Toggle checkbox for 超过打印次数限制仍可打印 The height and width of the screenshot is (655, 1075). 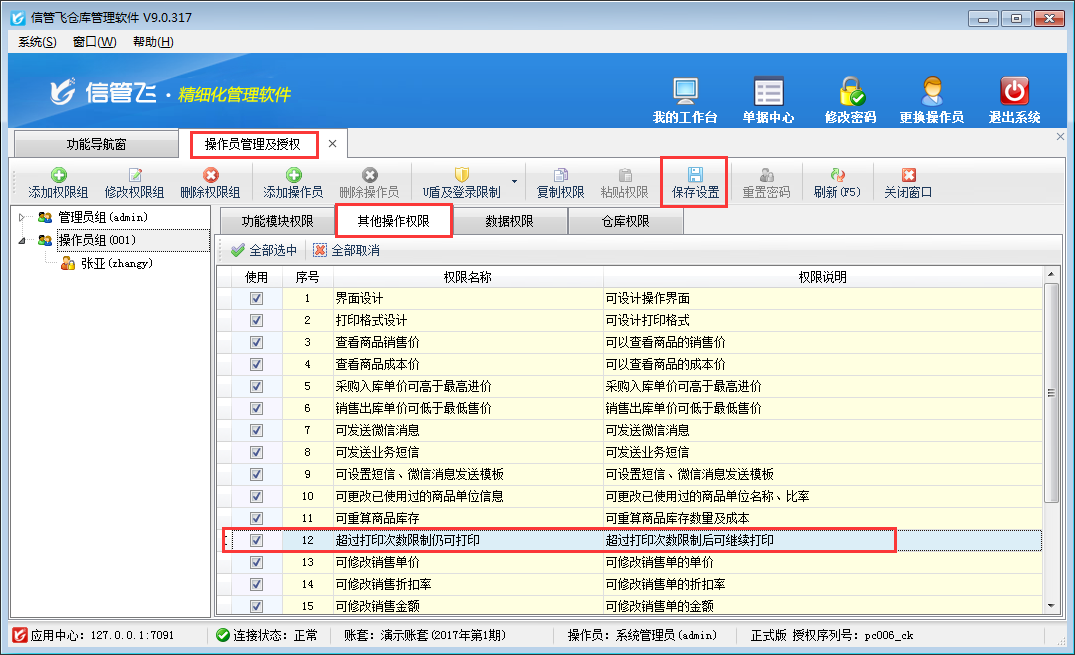[x=256, y=541]
